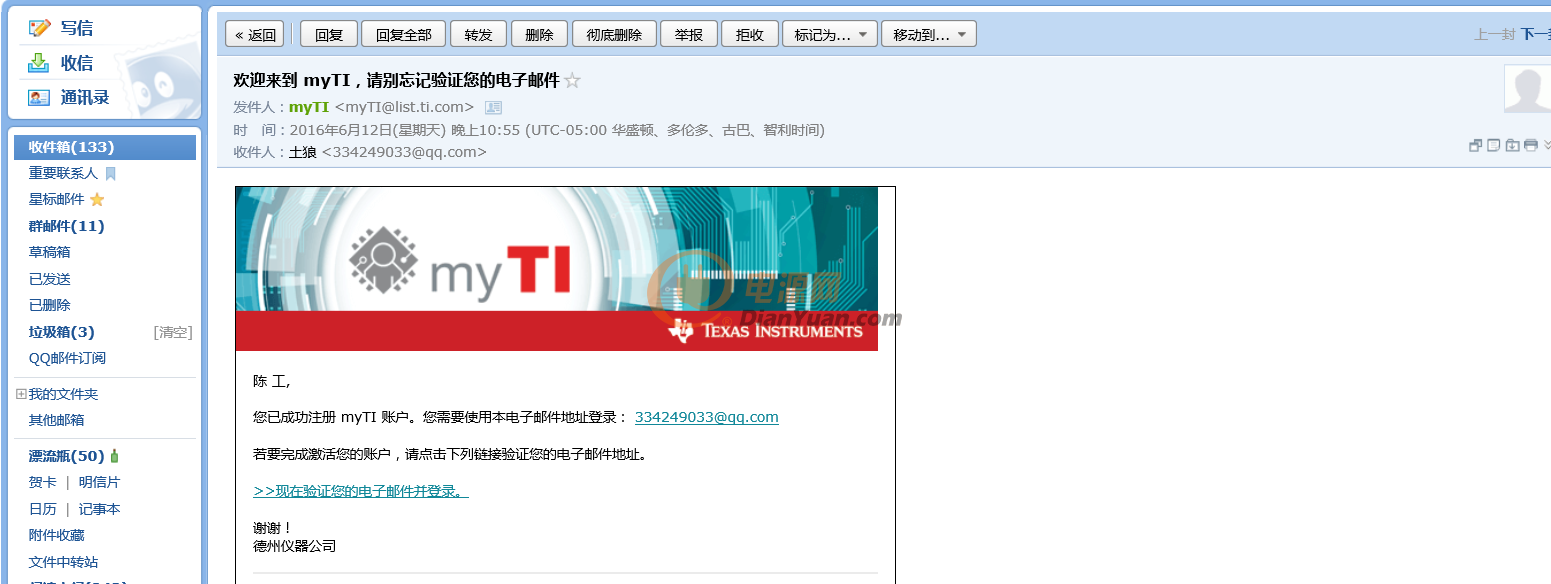Open email in new window icon
1551x584 pixels.
pyautogui.click(x=1475, y=146)
